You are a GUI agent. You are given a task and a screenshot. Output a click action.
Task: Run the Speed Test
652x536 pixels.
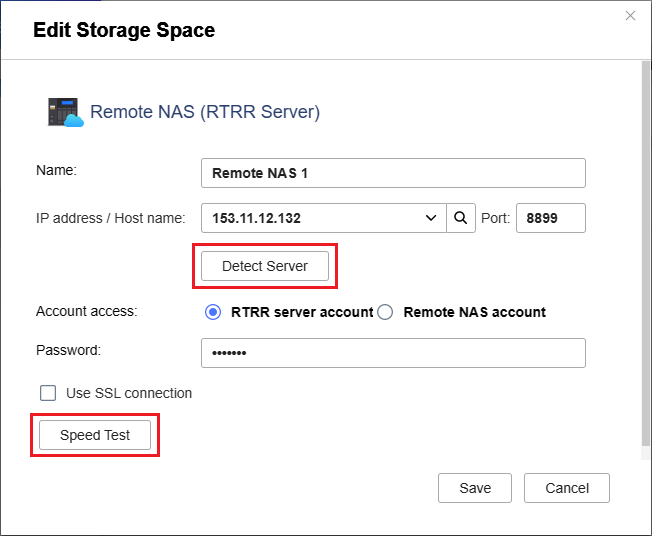tap(95, 435)
